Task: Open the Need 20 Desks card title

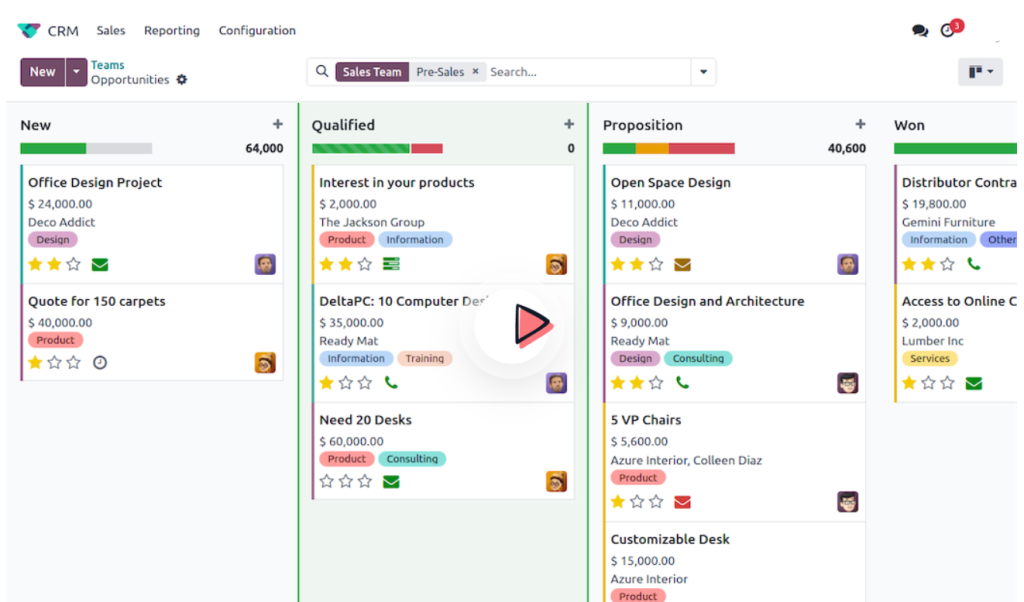Action: point(365,420)
